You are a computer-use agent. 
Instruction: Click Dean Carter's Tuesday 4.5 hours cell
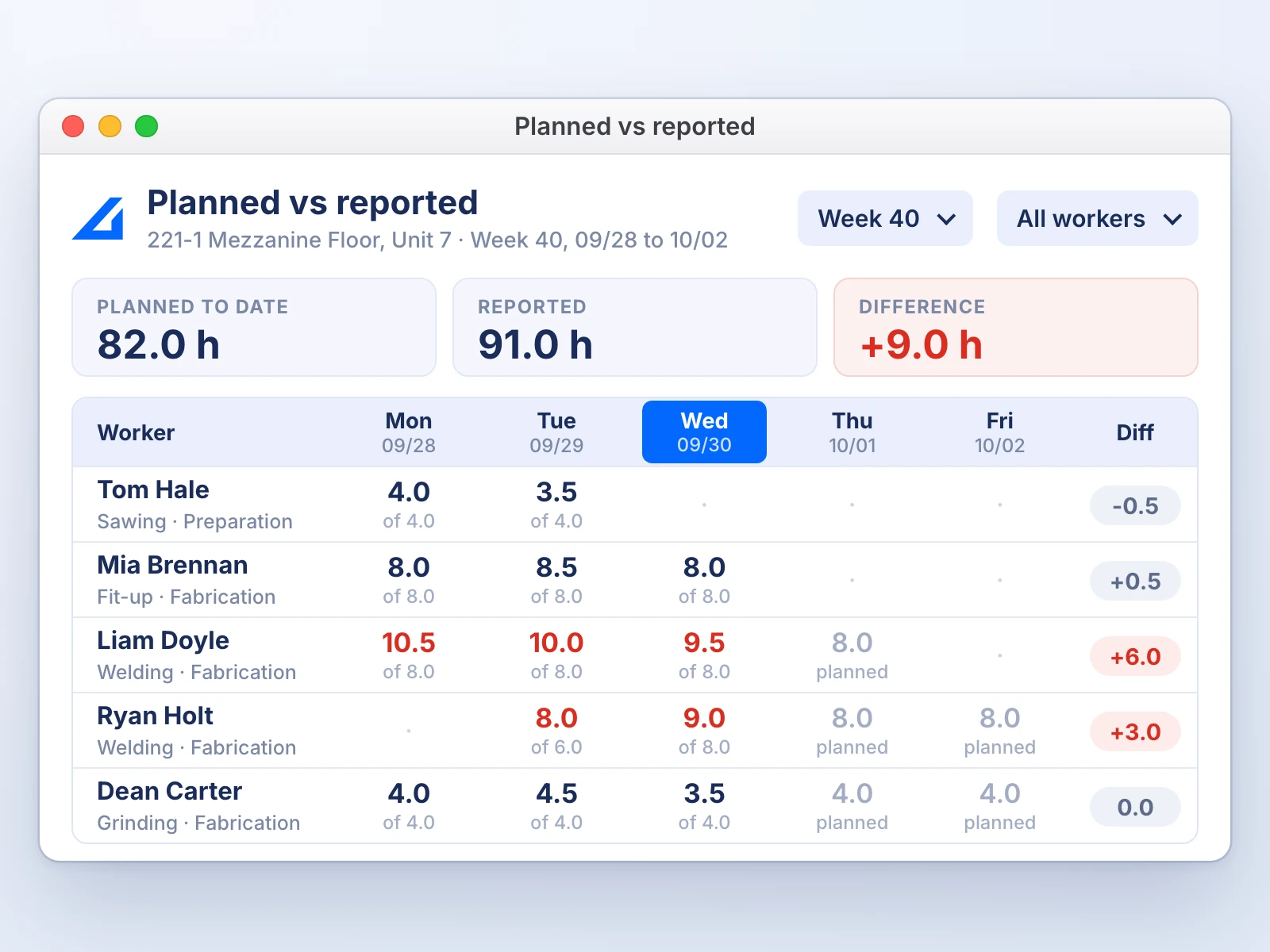(556, 806)
